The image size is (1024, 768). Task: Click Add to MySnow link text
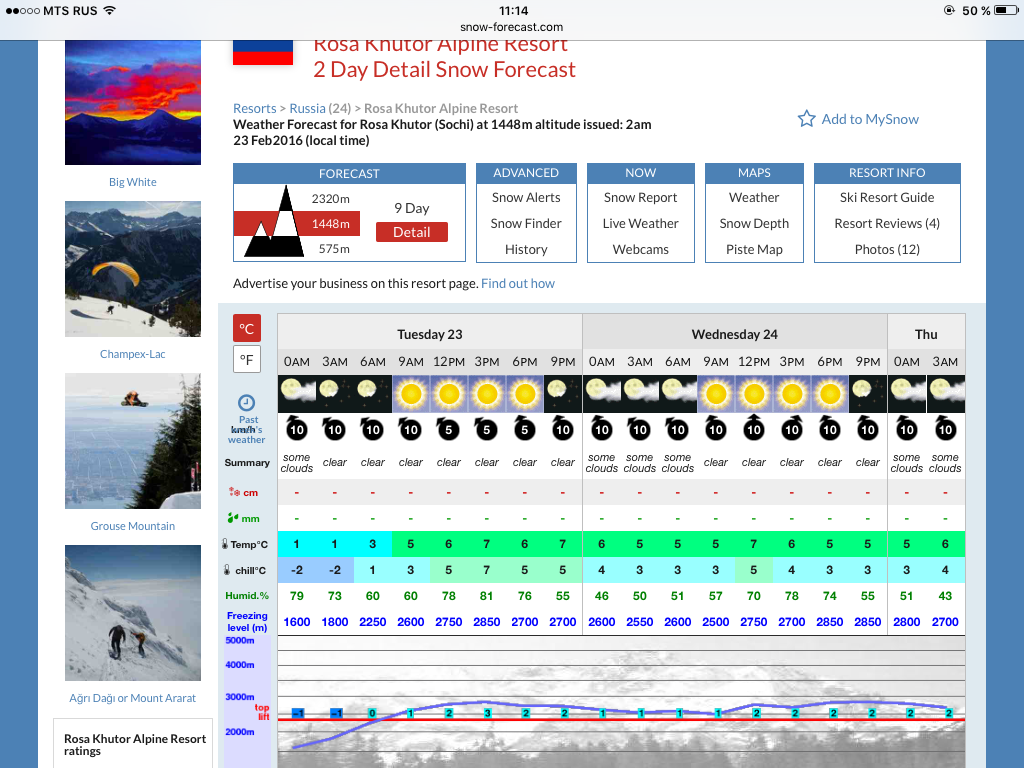pyautogui.click(x=870, y=119)
